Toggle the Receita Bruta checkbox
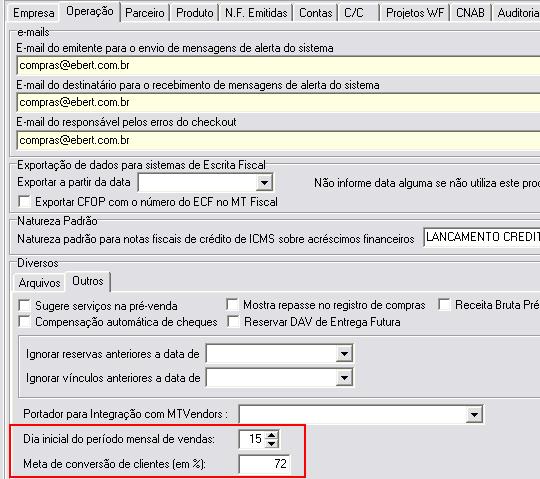 click(x=444, y=305)
